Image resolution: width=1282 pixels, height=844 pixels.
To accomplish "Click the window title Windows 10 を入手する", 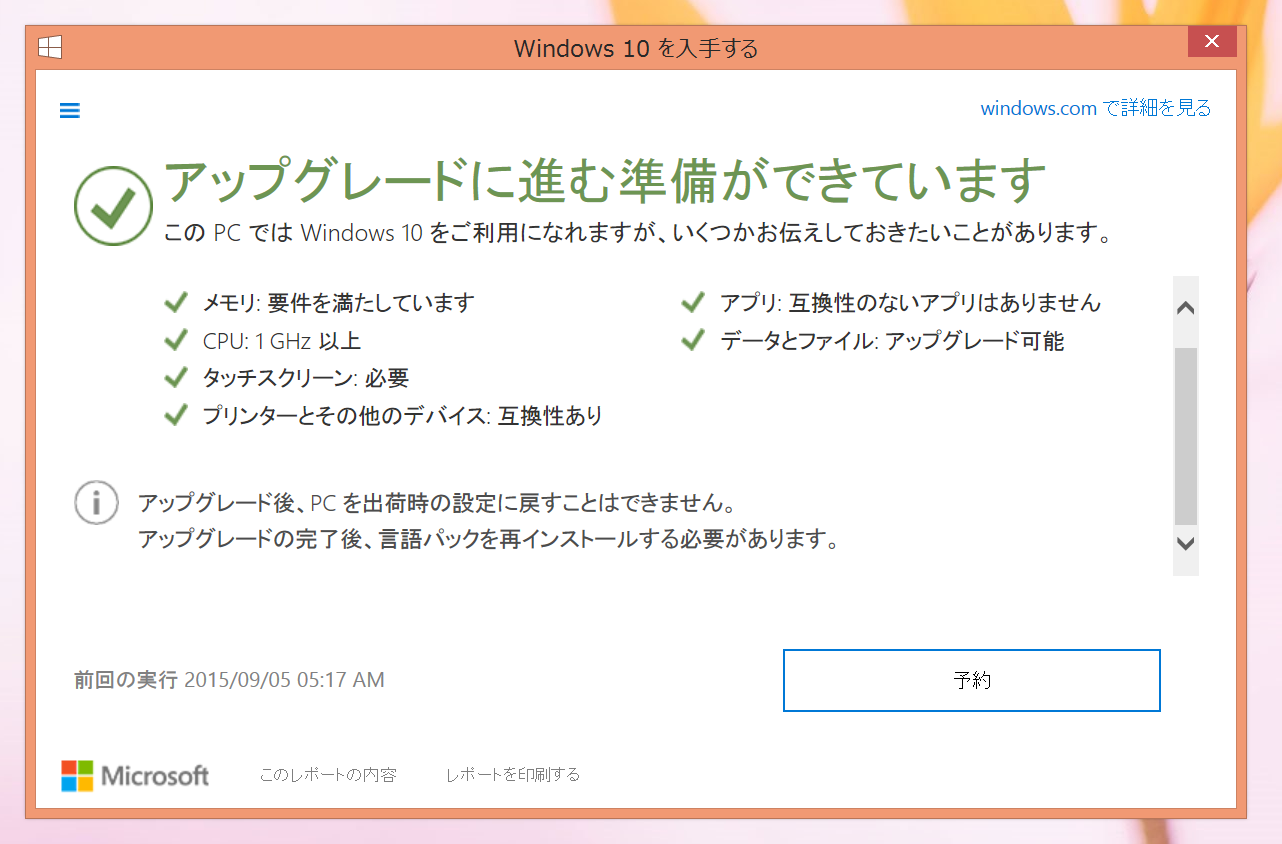I will pyautogui.click(x=636, y=48).
